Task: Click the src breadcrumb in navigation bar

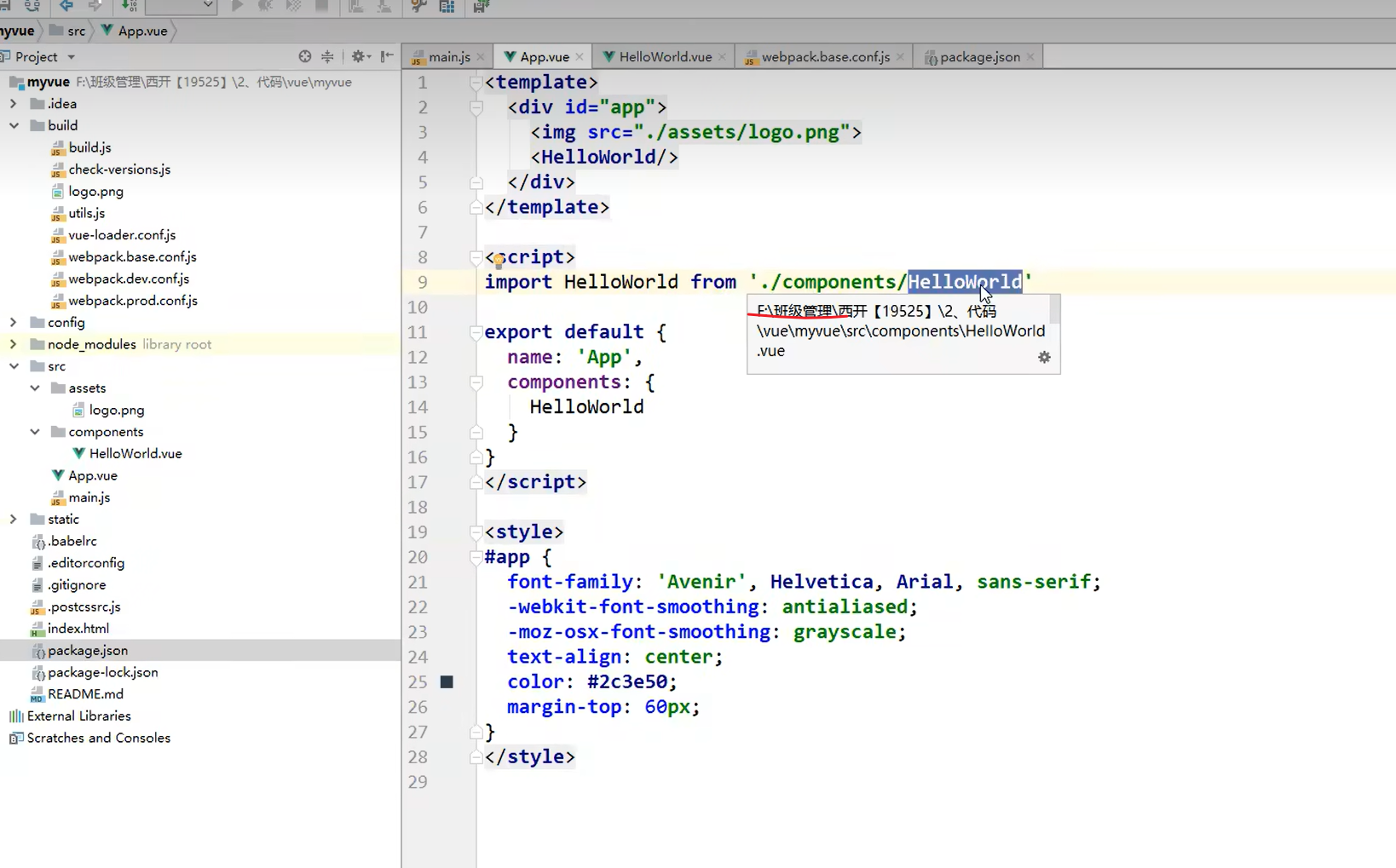Action: pyautogui.click(x=68, y=31)
